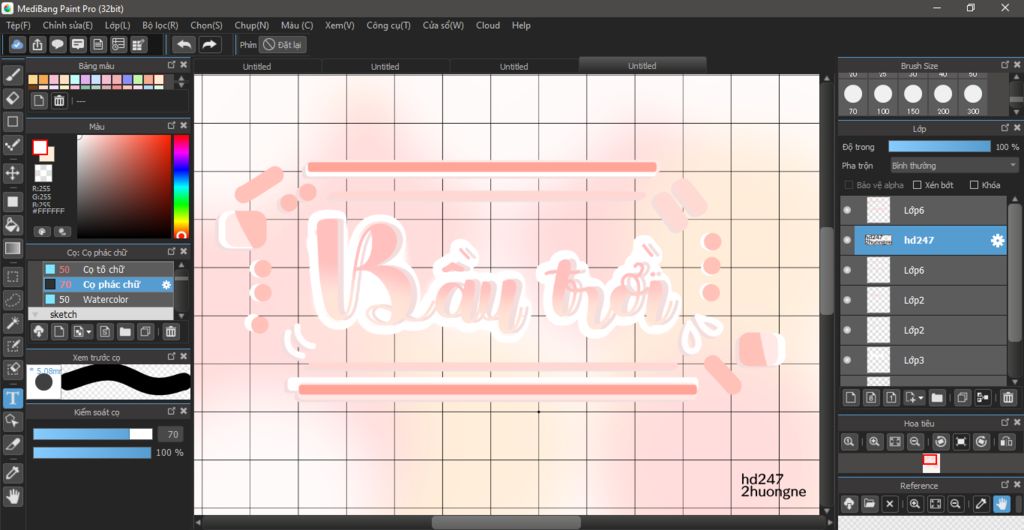Click the hd247 layer thumbnail
The height and width of the screenshot is (530, 1024).
pos(878,240)
